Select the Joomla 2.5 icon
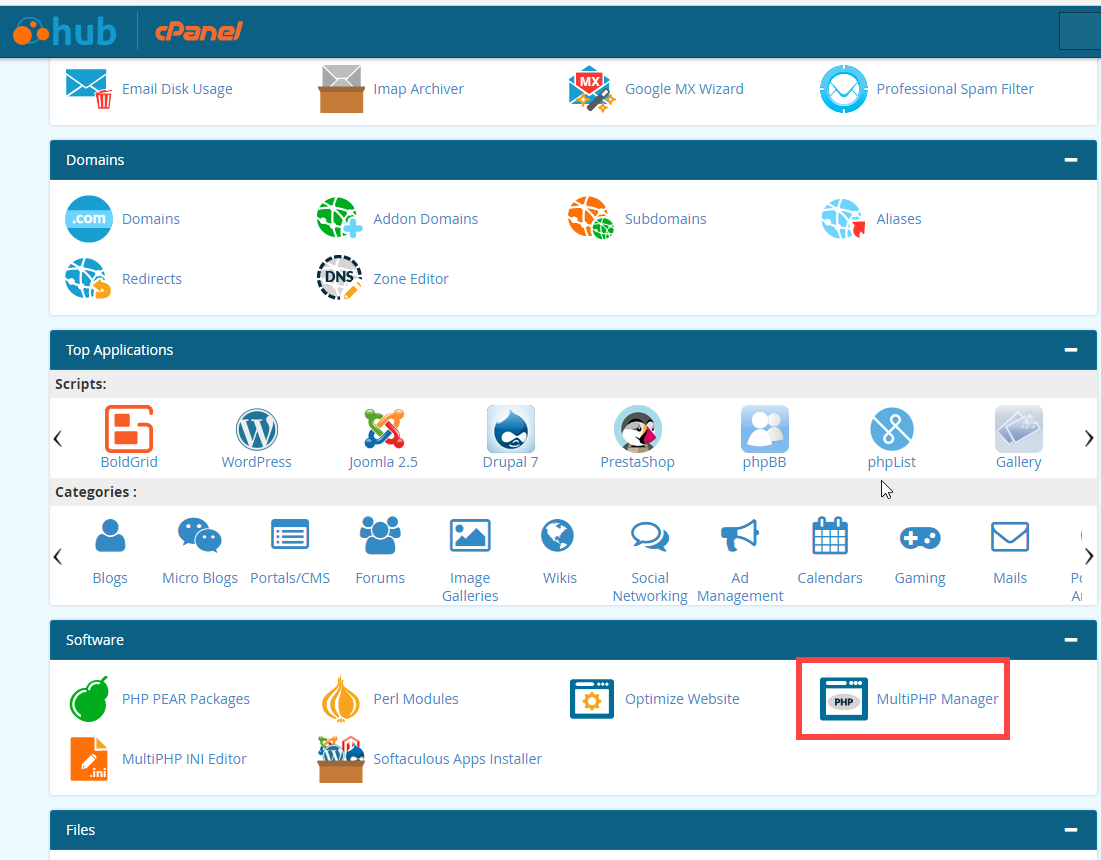The height and width of the screenshot is (860, 1101). 383,430
